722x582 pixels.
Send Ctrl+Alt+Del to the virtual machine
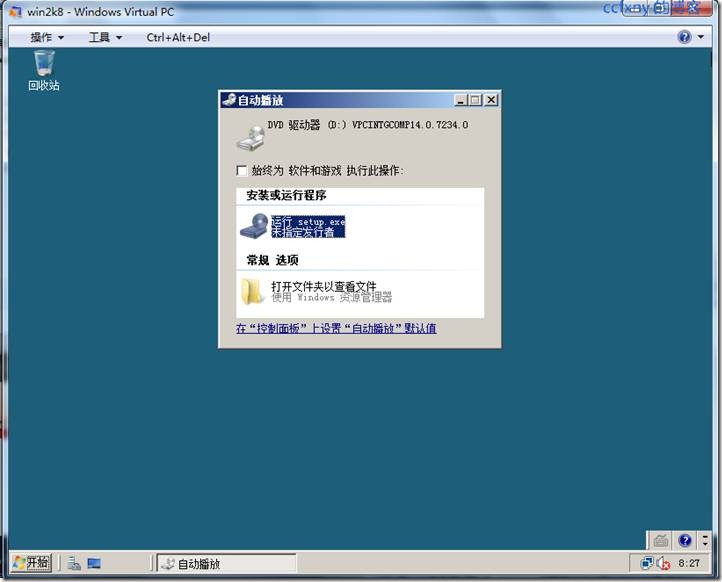[178, 37]
